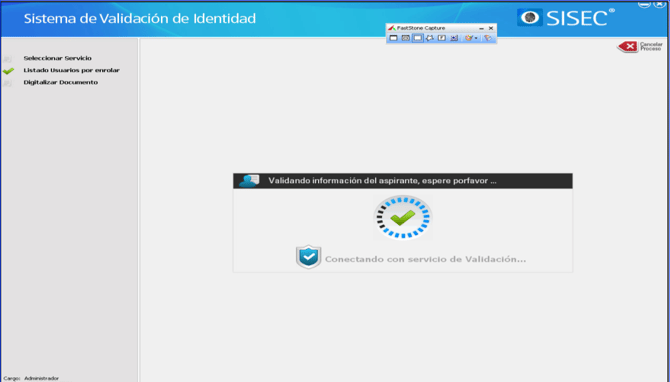Select the Seleccionar Servicio step
670x382 pixels.
click(58, 58)
